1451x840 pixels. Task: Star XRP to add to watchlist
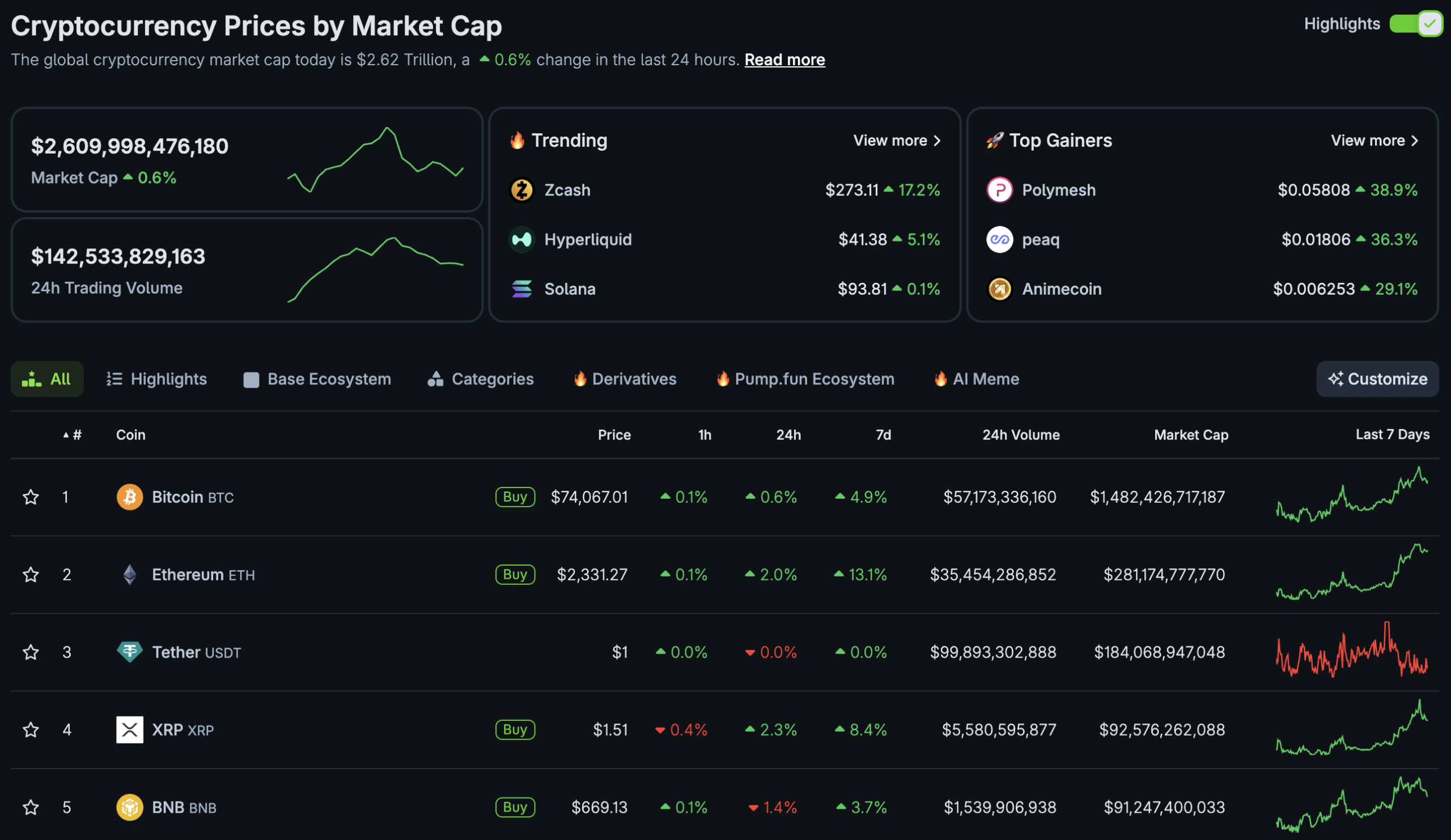31,729
